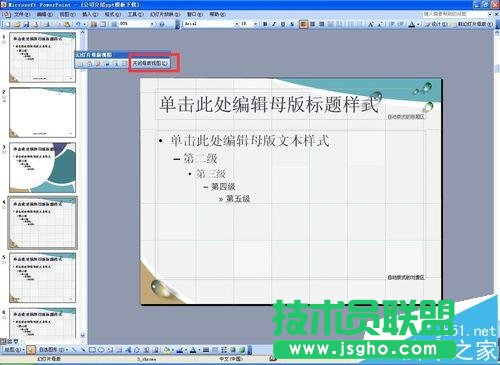Image resolution: width=500 pixels, height=365 pixels.
Task: Click the Design (设计) button
Action: (x=436, y=24)
